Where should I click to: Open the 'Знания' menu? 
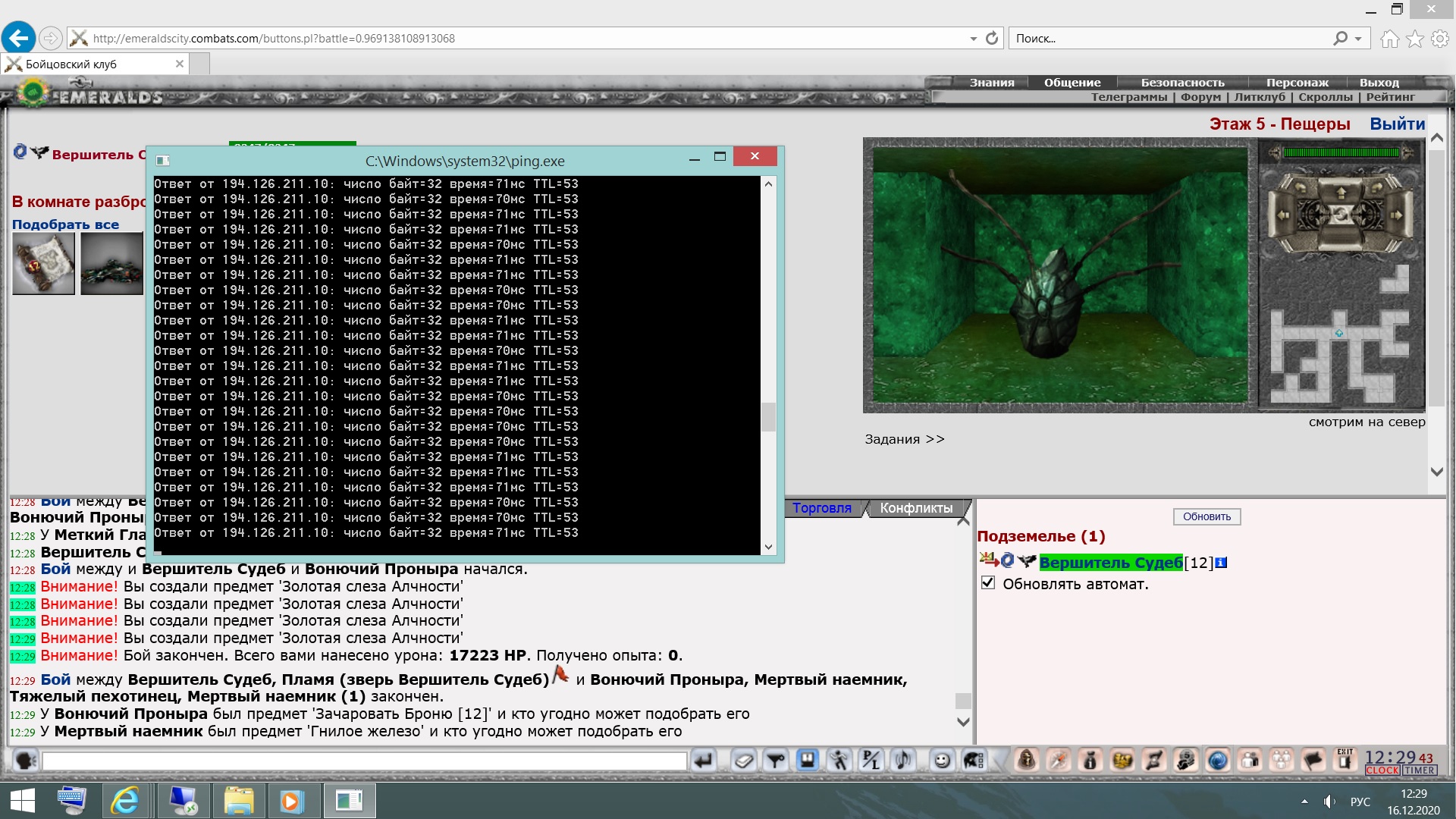[992, 83]
